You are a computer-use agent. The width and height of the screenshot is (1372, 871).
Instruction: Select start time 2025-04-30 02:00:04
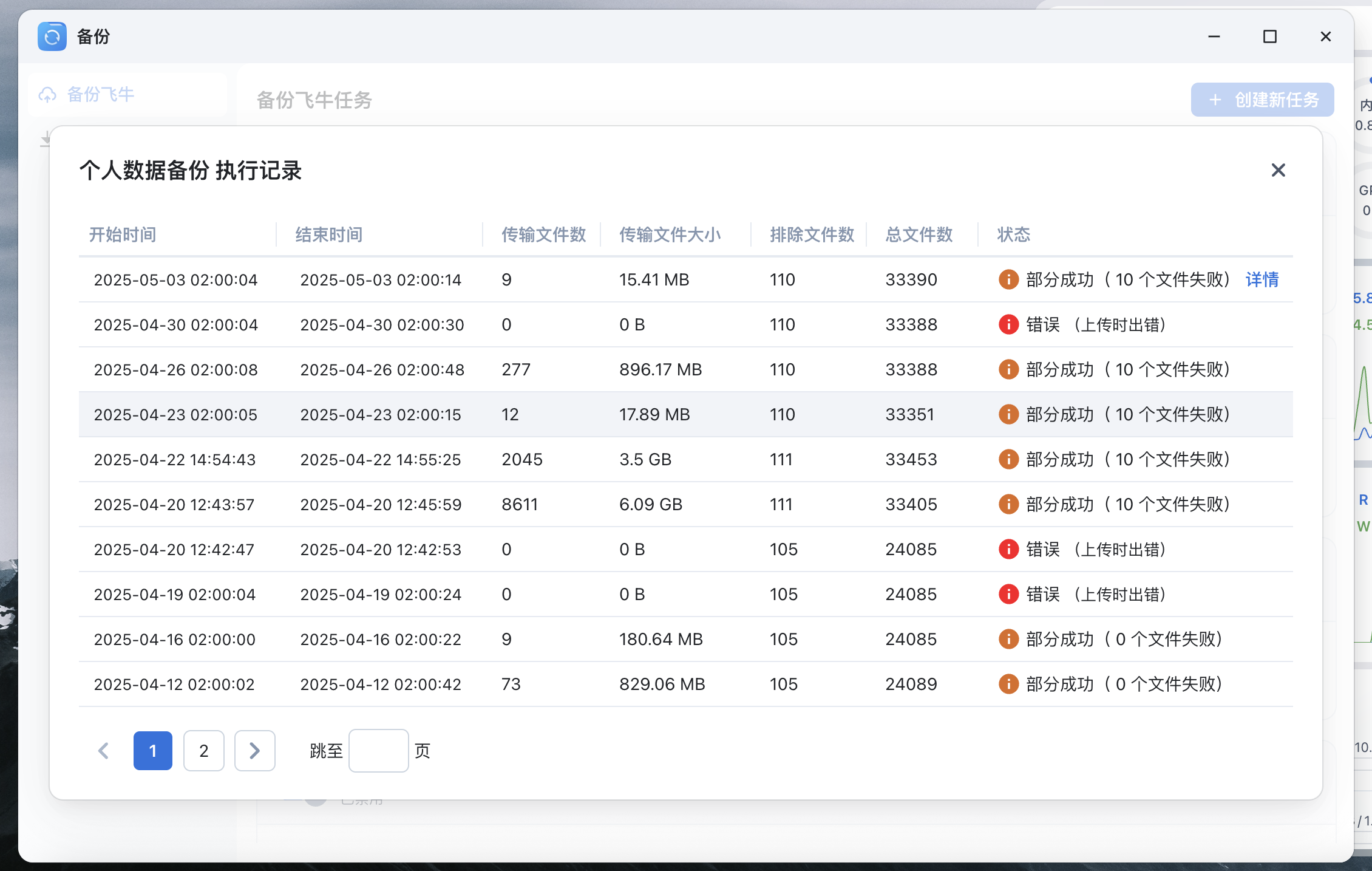click(x=175, y=324)
